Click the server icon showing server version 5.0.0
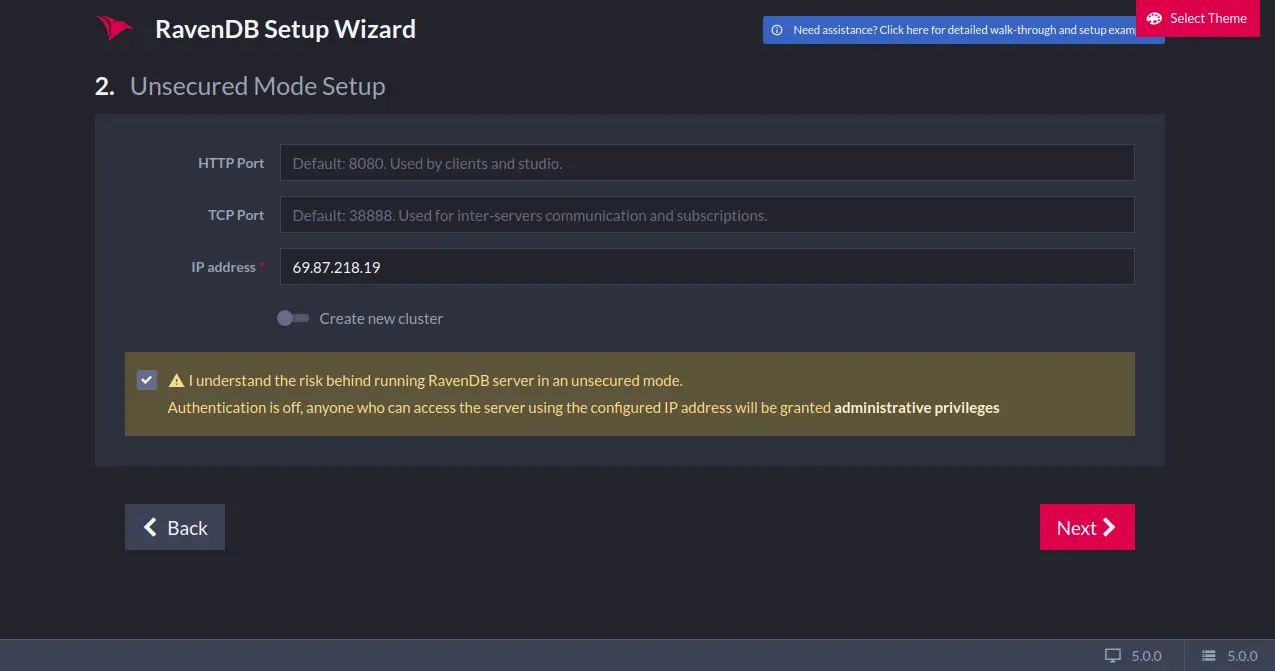 coord(1209,656)
